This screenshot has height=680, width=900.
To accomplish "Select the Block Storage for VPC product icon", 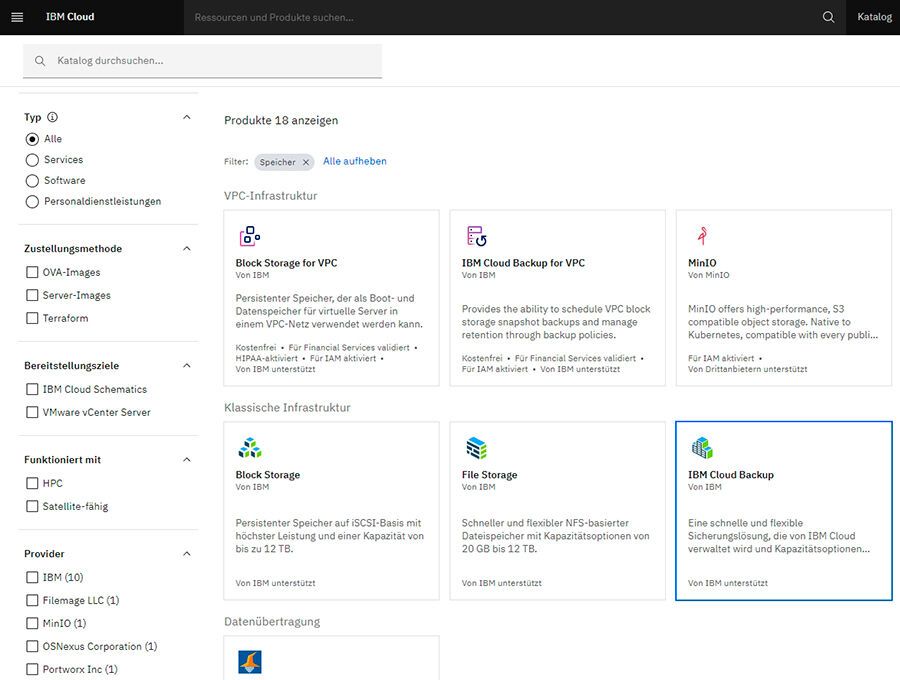I will click(249, 236).
